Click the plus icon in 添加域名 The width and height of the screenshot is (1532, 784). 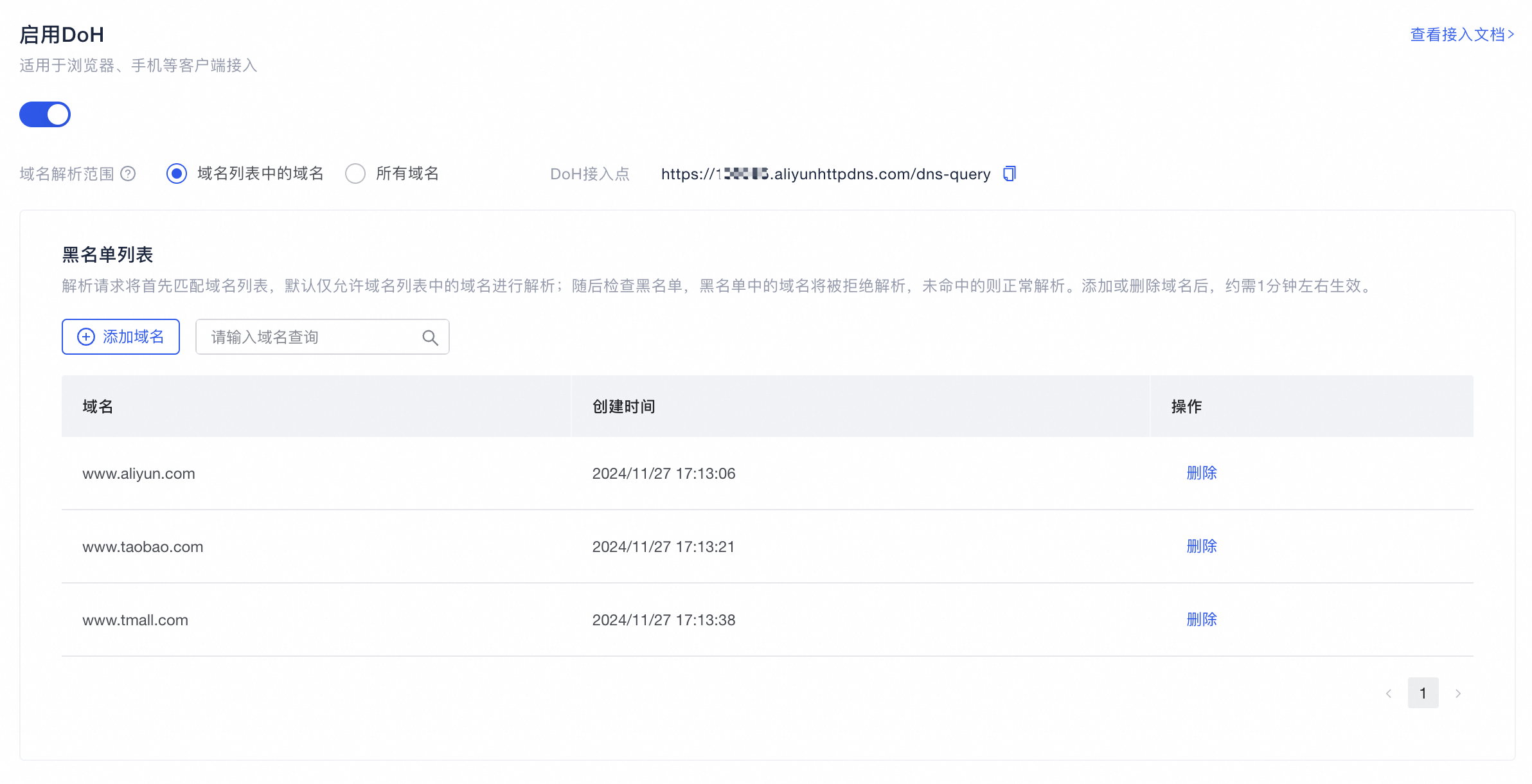pyautogui.click(x=86, y=337)
